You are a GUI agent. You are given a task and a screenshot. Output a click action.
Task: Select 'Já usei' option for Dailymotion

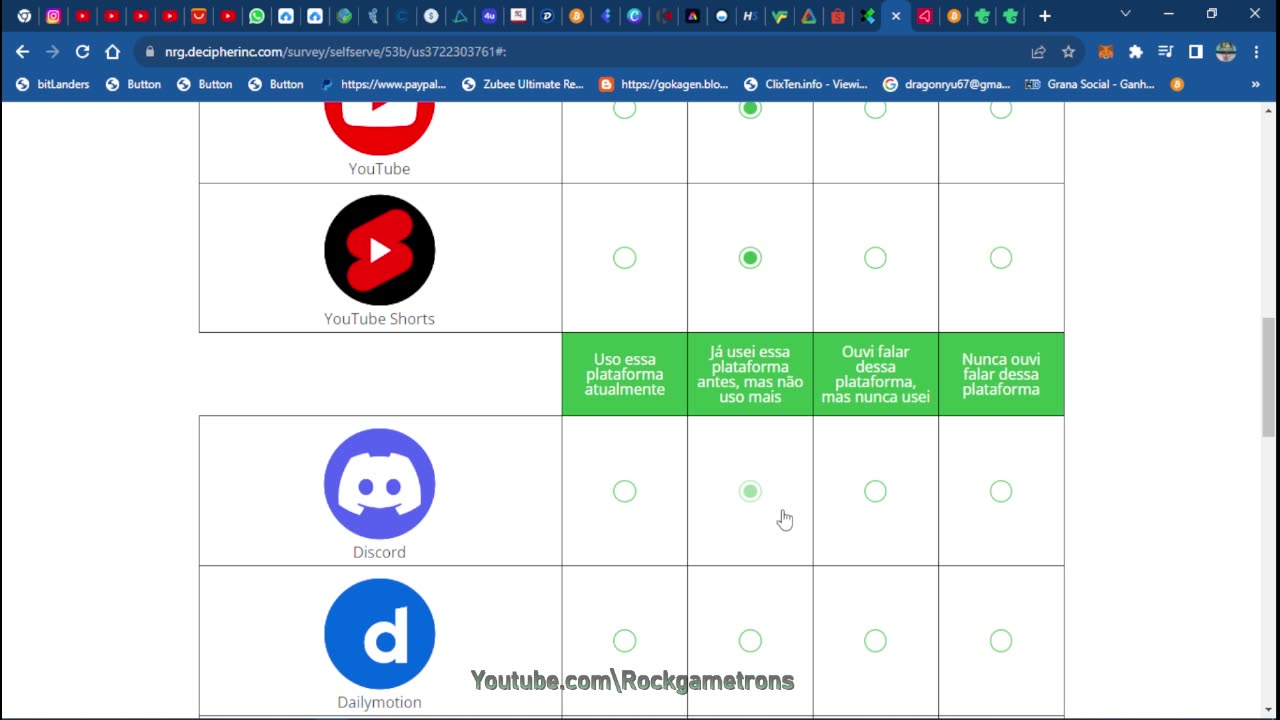coord(750,641)
